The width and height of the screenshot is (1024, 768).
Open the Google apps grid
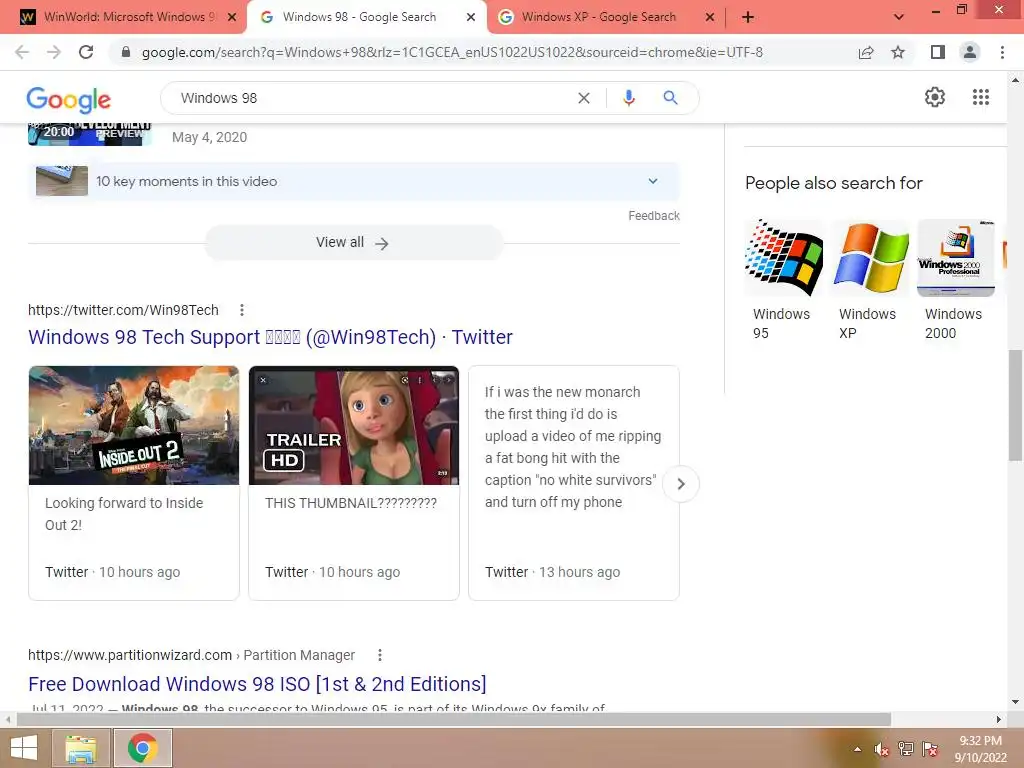(x=981, y=97)
